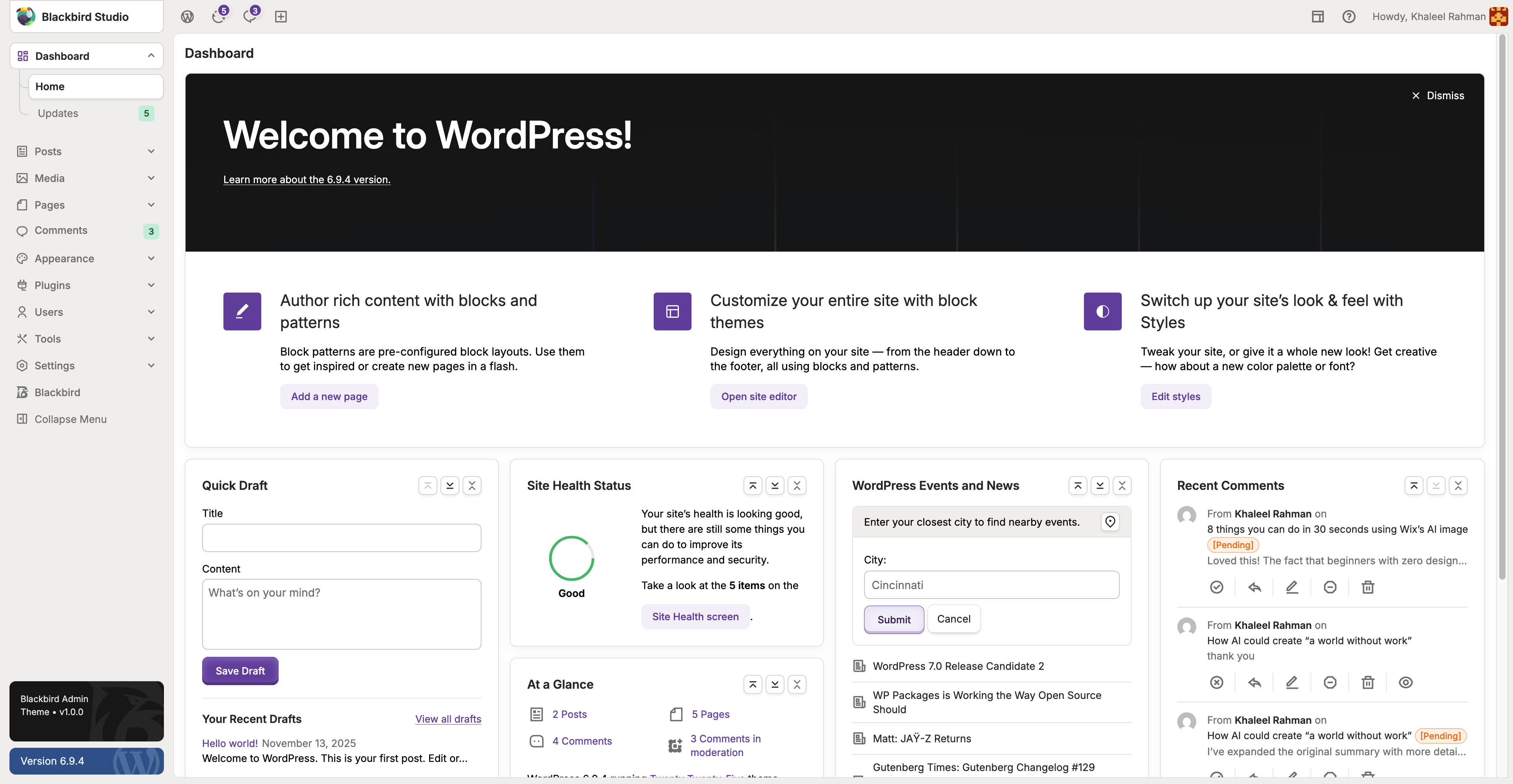Open the updates icon showing 5
This screenshot has height=784, width=1513.
tap(219, 16)
